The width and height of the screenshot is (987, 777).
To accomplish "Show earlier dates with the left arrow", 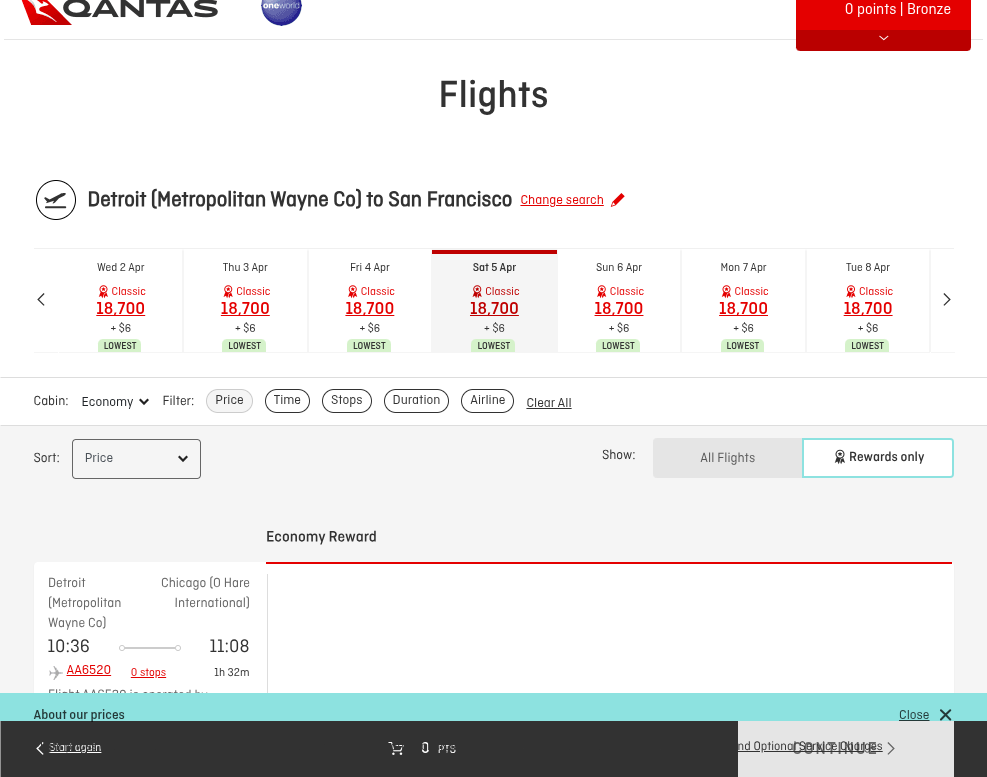I will click(42, 300).
